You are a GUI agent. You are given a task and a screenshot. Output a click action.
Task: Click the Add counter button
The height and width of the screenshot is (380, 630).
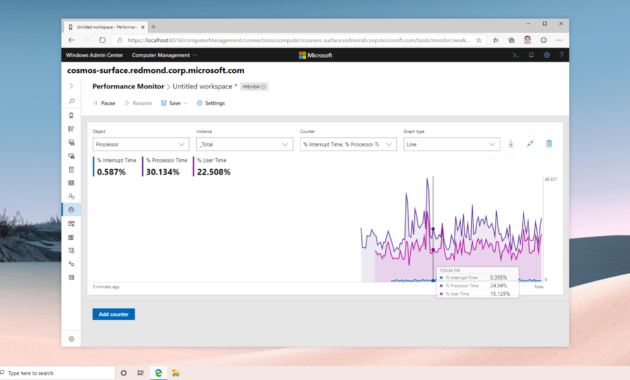tap(113, 314)
